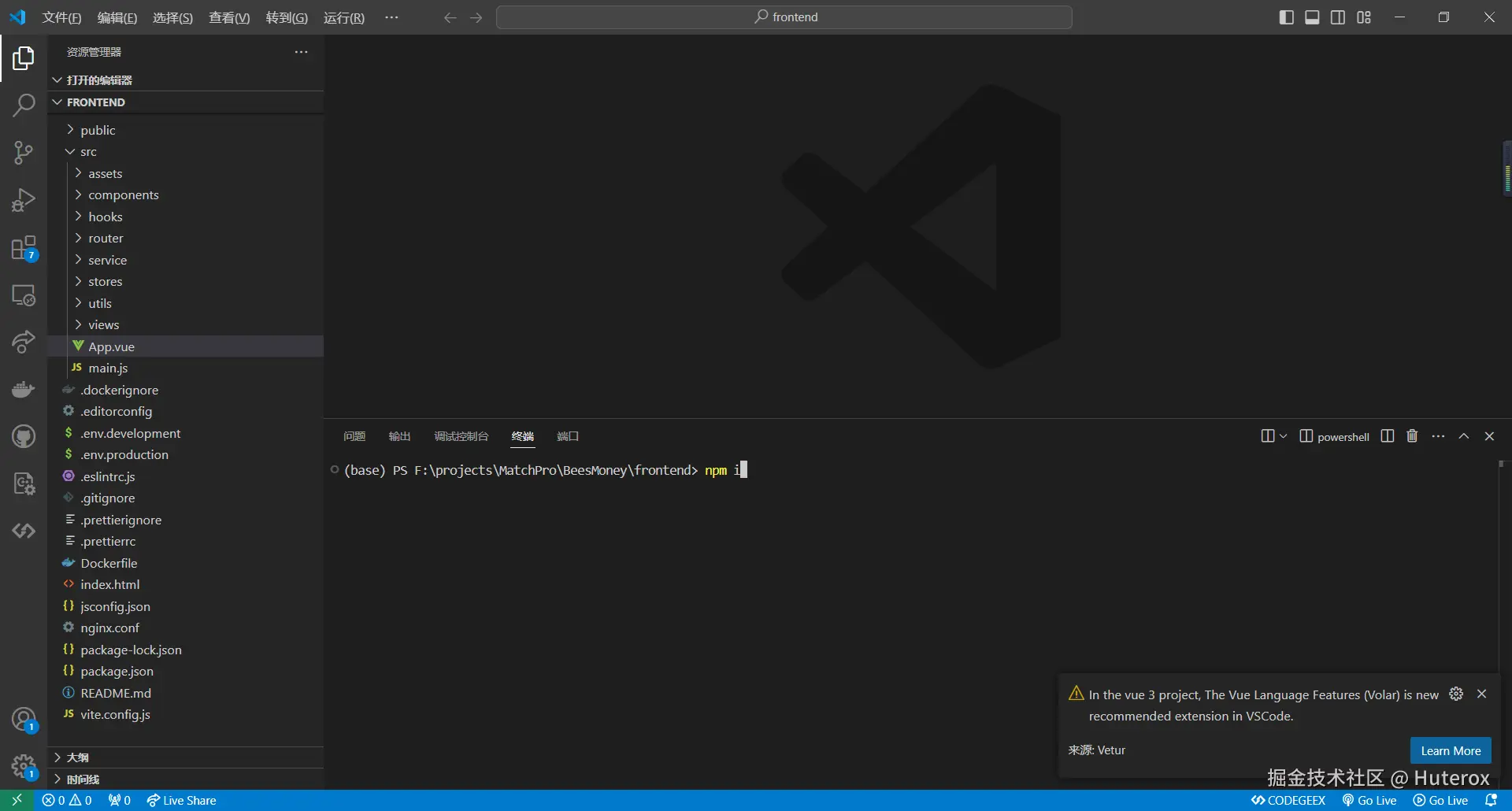Open the Explorer view in activity bar
The image size is (1512, 811).
pos(24,58)
